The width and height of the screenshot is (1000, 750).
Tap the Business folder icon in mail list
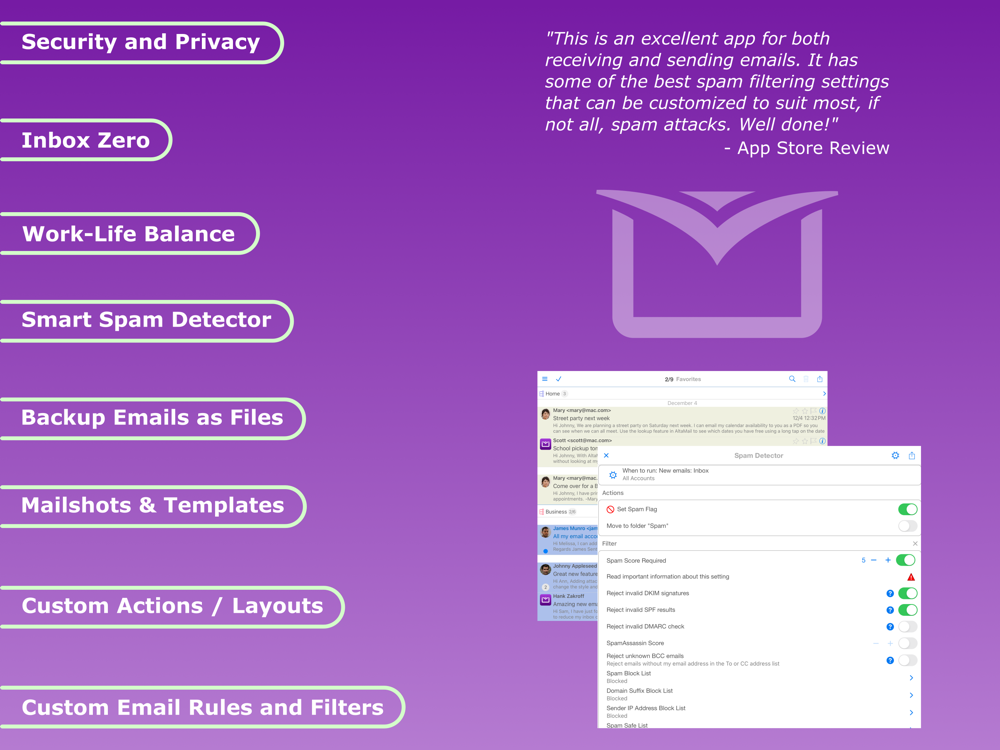point(541,511)
